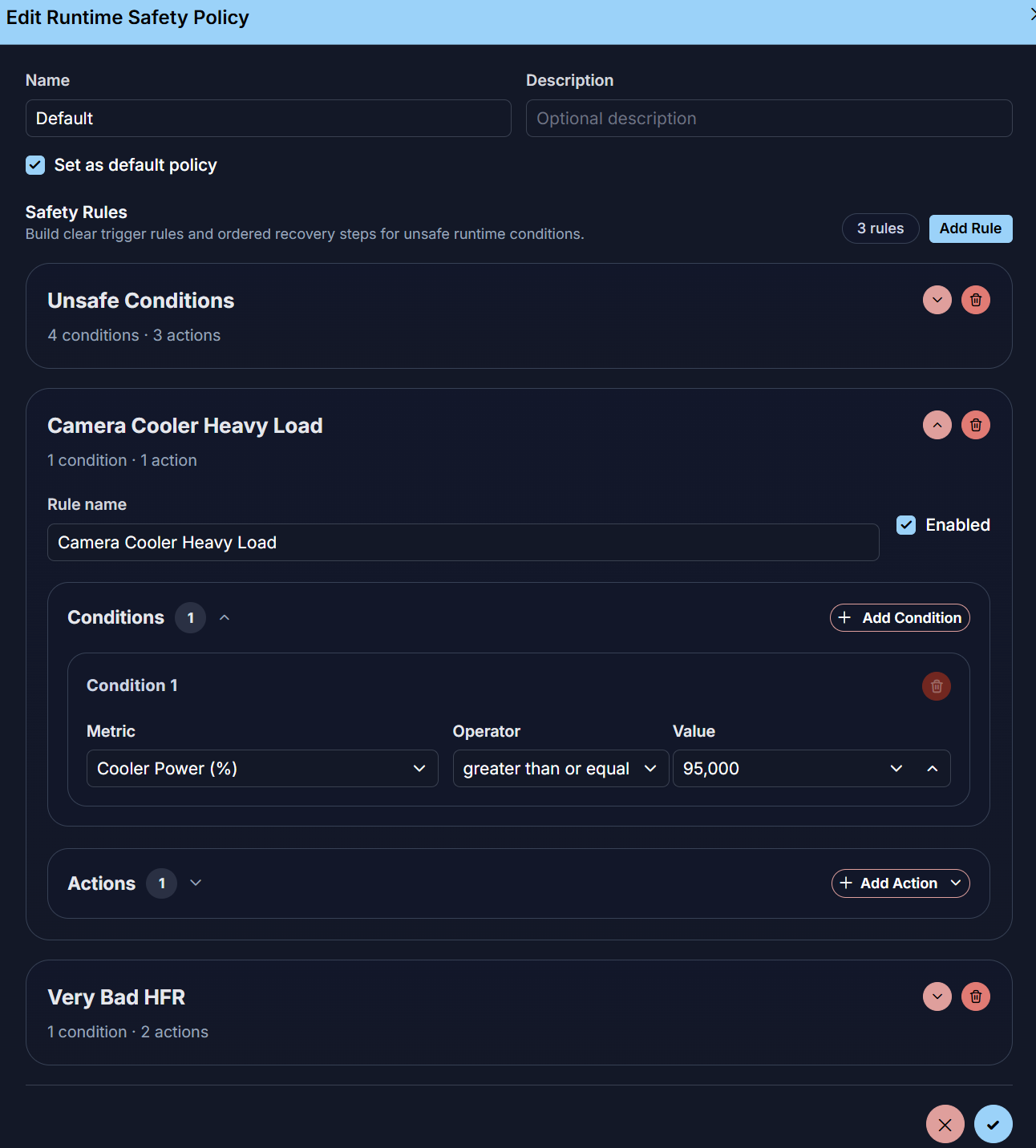The width and height of the screenshot is (1036, 1148).
Task: Remove Condition 1 using its trash icon
Action: point(936,686)
